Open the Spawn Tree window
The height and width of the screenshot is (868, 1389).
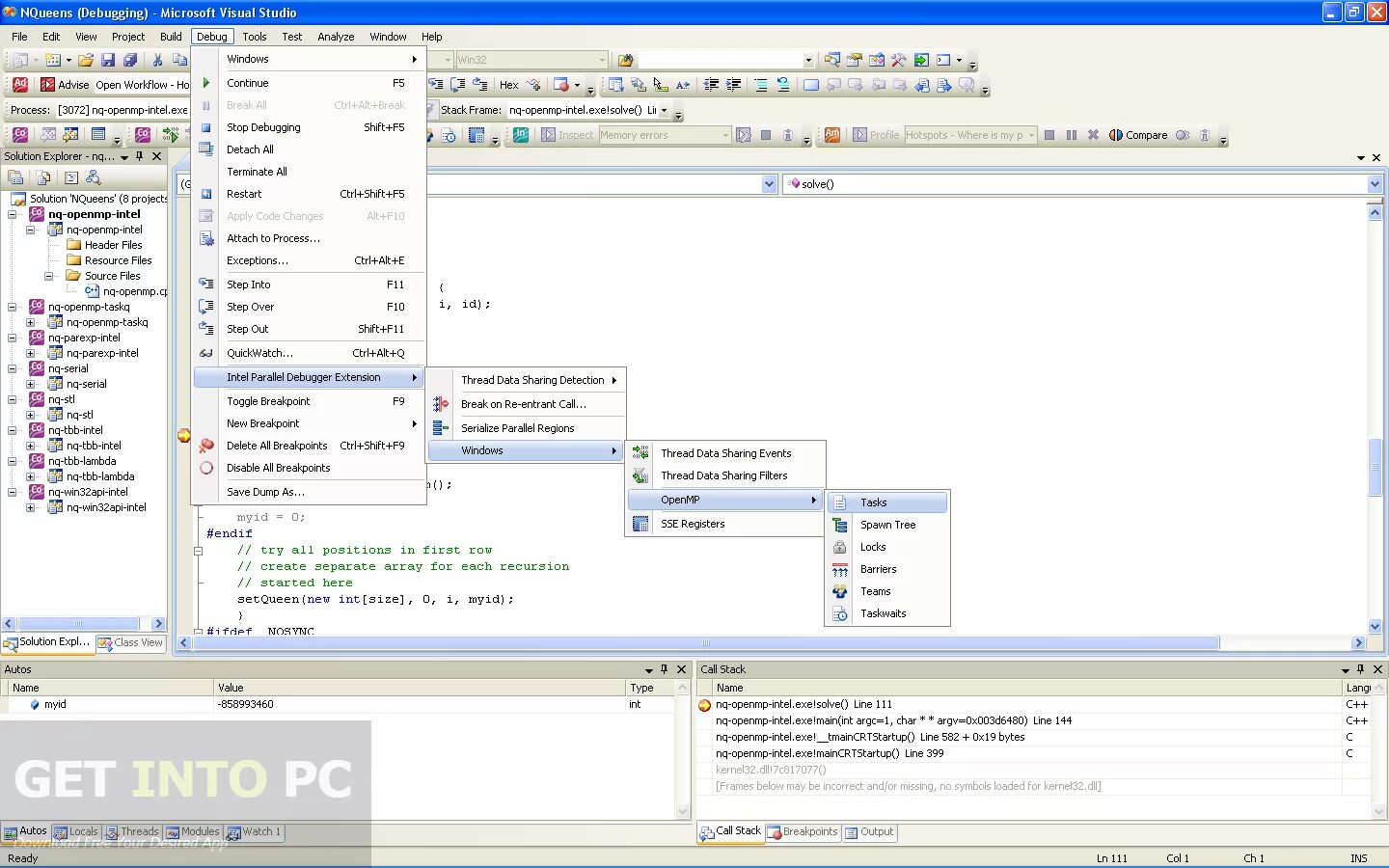[x=887, y=525]
